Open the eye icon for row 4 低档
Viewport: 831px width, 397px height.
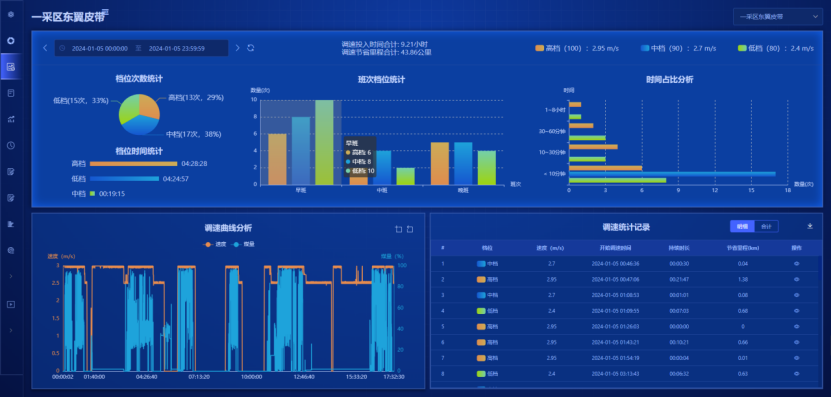click(x=796, y=311)
